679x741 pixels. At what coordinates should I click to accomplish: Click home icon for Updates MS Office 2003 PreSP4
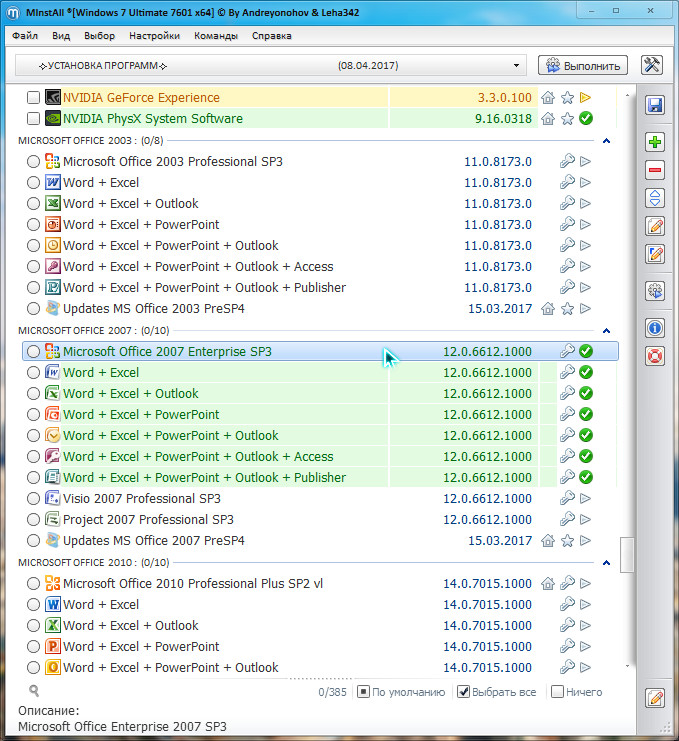(x=548, y=309)
